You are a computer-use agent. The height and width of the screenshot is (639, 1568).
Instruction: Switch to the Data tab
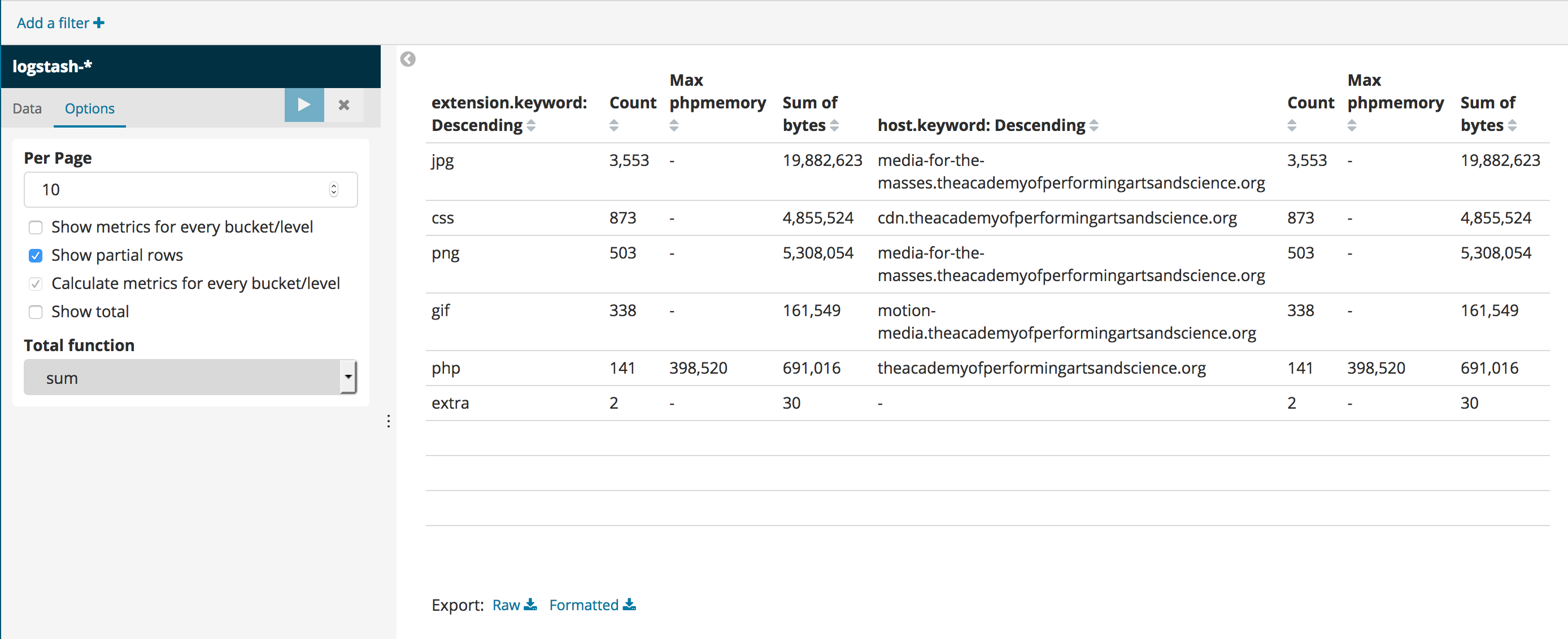(x=27, y=108)
